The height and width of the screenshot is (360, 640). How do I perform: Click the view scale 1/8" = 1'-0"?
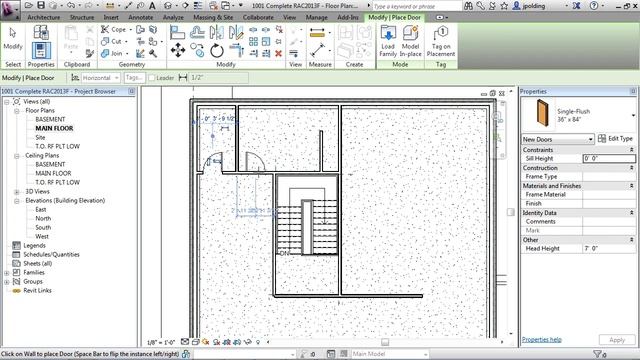161,342
